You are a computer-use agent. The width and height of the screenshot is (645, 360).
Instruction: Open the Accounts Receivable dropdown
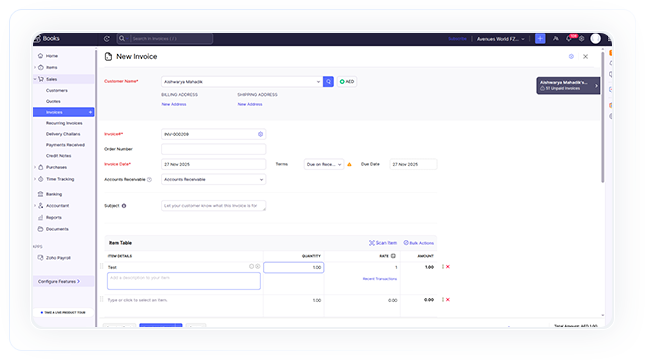tap(213, 179)
